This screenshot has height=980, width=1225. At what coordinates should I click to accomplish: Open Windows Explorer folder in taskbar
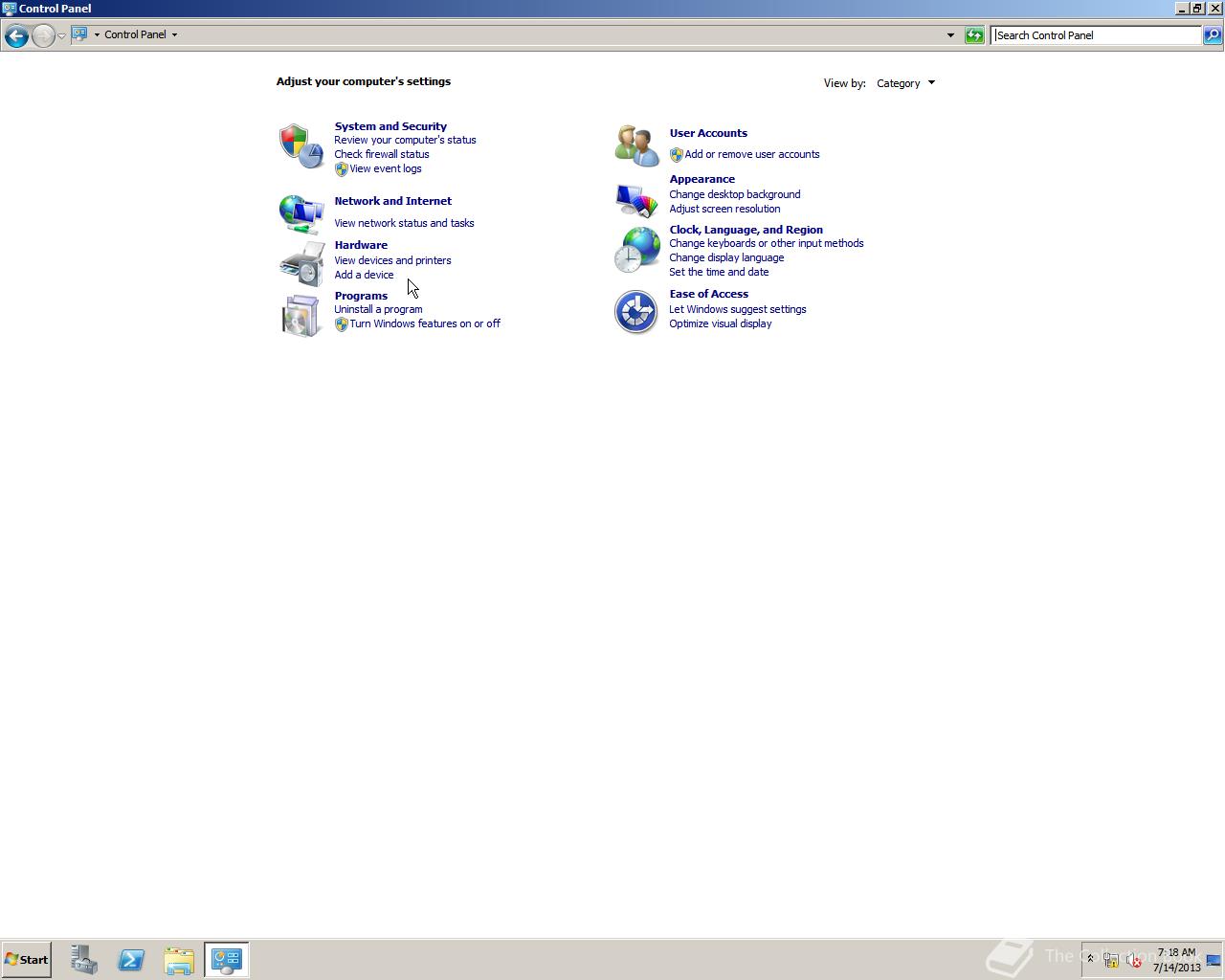tap(179, 960)
